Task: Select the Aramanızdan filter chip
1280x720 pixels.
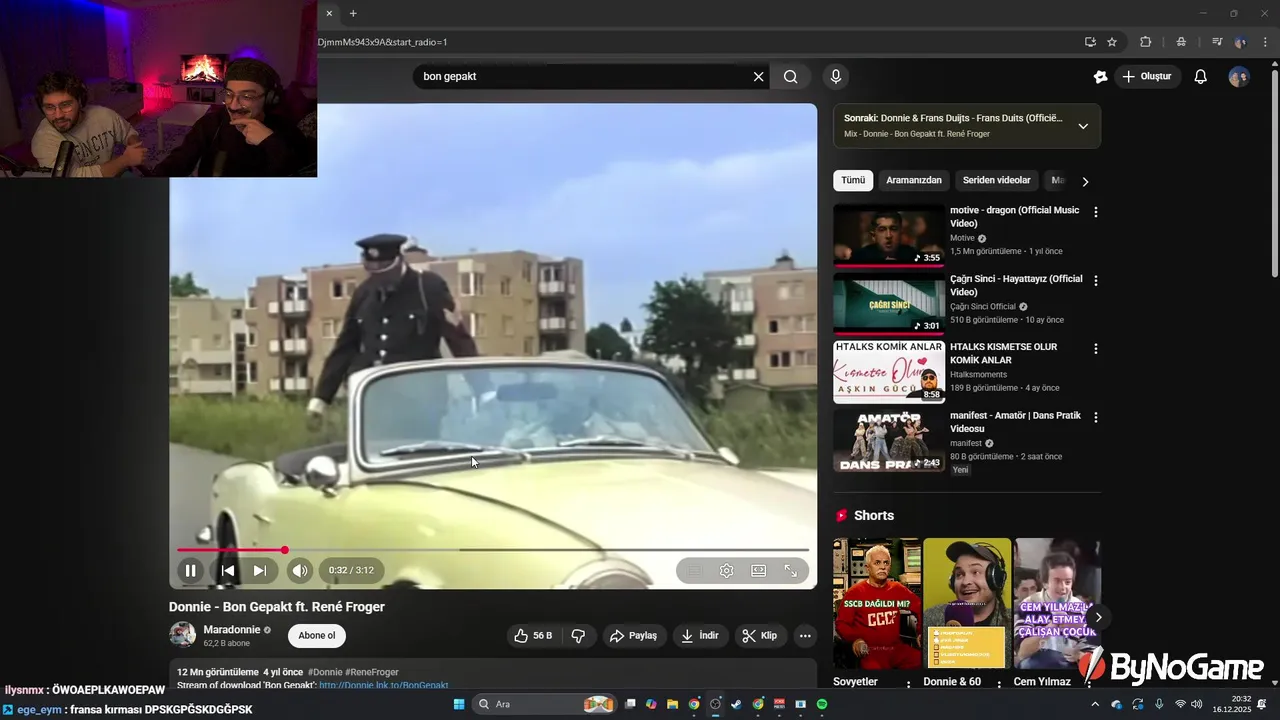Action: tap(914, 181)
